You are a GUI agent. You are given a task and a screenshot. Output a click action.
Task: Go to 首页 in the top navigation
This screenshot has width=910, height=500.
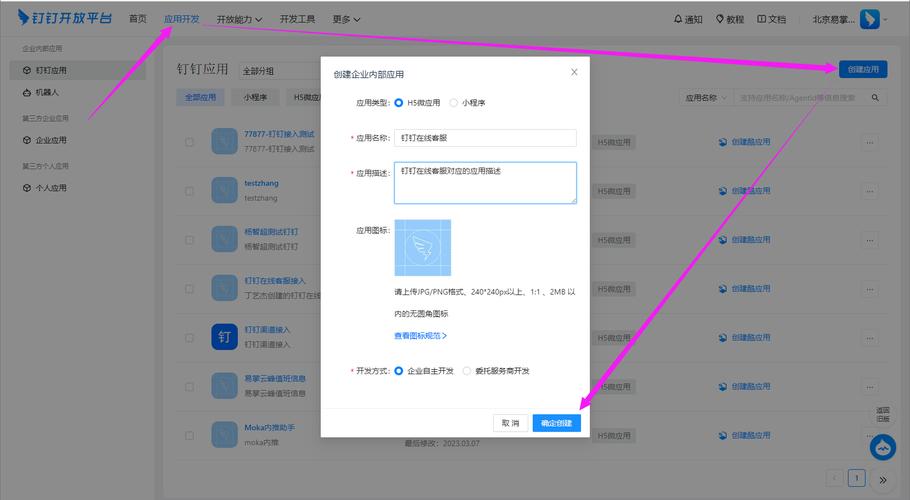[x=138, y=19]
